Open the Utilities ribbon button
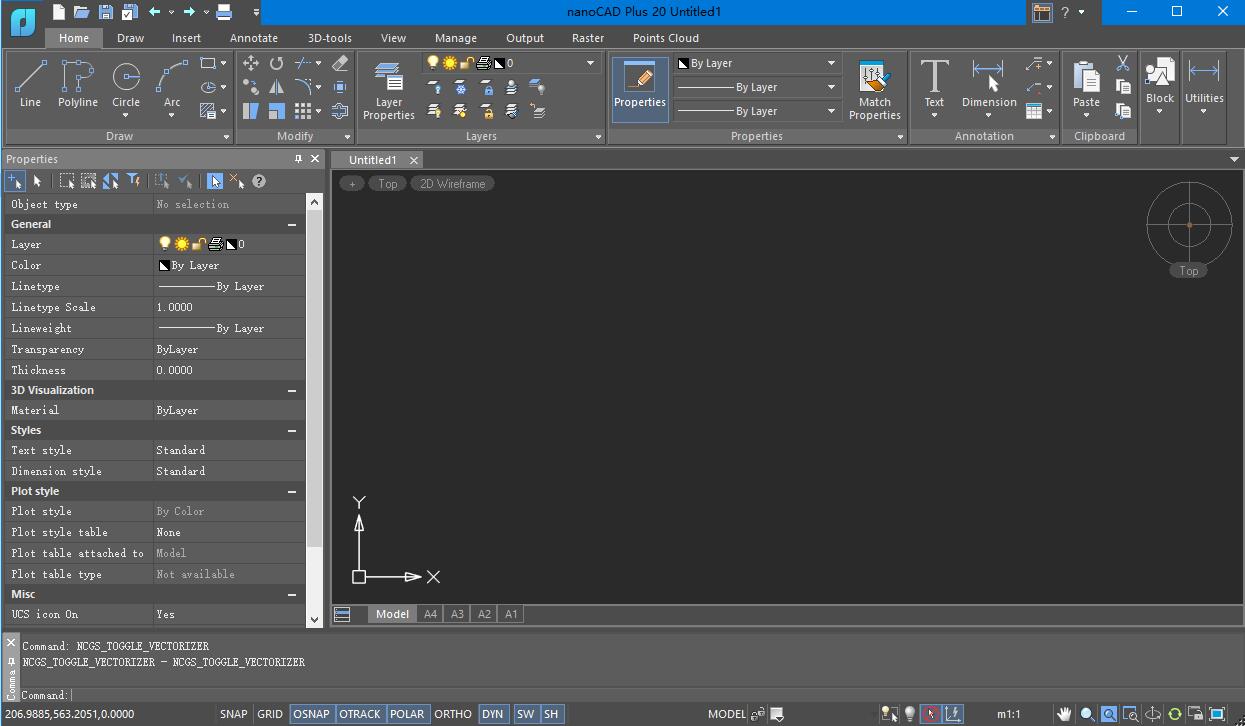 click(x=1204, y=86)
